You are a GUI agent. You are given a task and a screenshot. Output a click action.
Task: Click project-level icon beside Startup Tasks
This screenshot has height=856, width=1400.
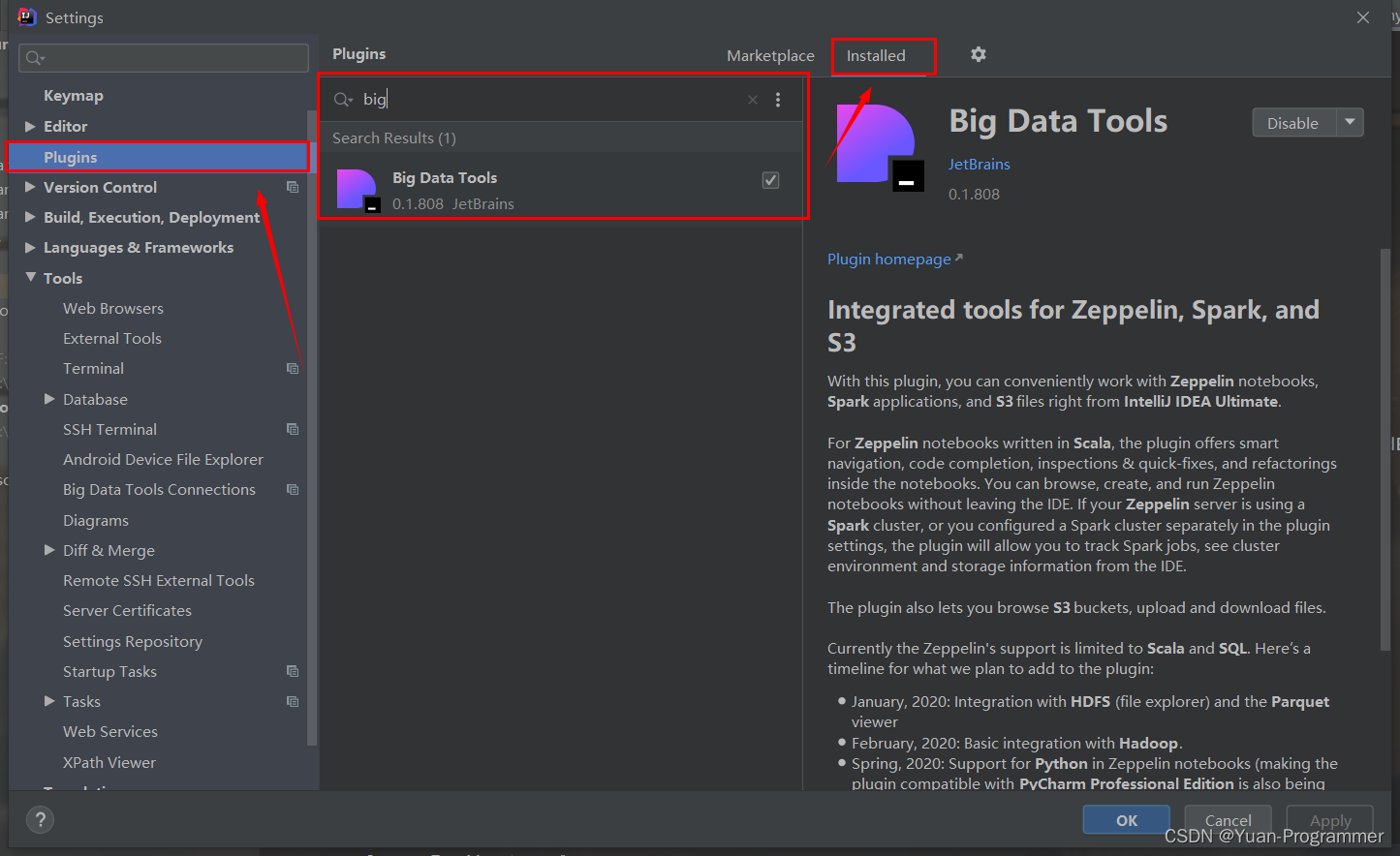tap(293, 671)
